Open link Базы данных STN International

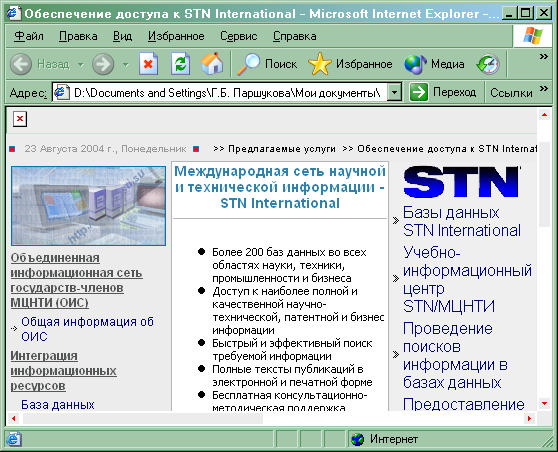[462, 221]
